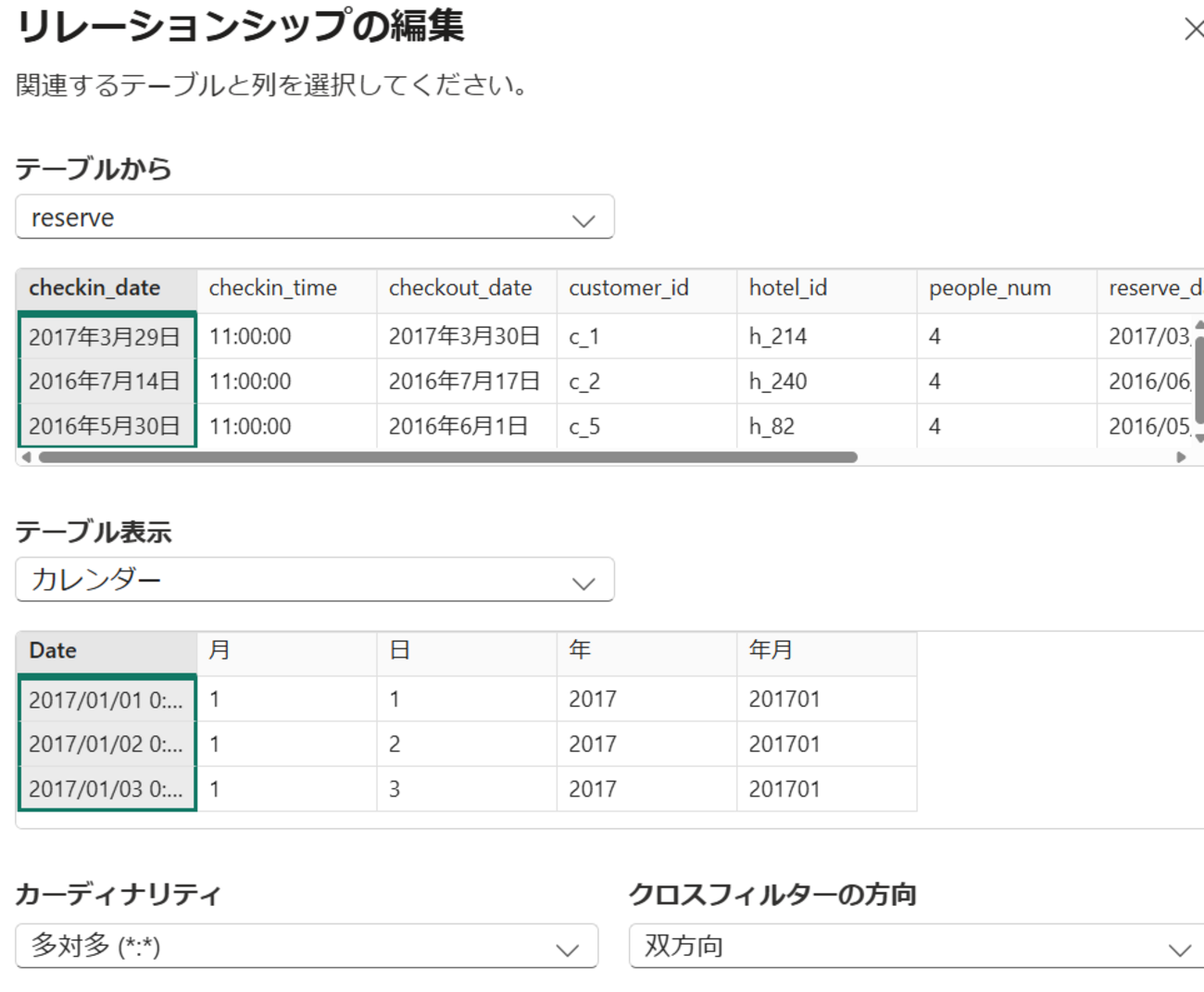1204x992 pixels.
Task: Select the checkin_date column header
Action: (94, 288)
